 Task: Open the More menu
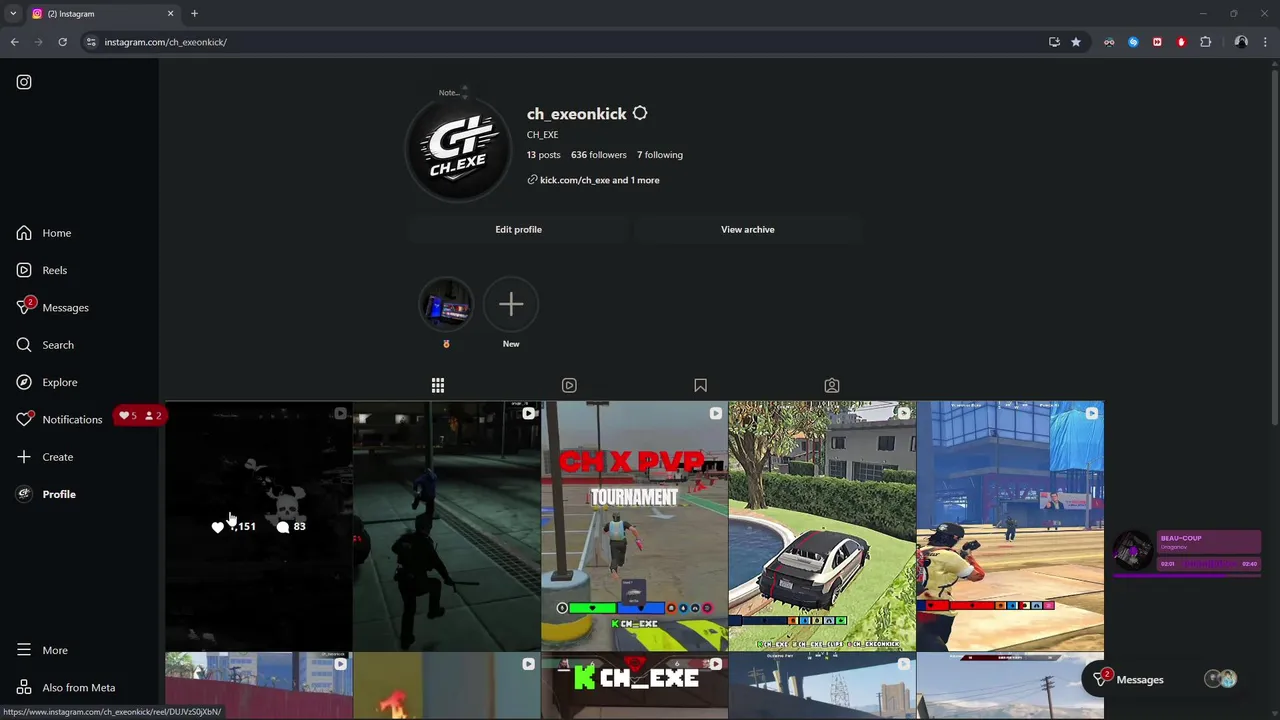[x=42, y=650]
